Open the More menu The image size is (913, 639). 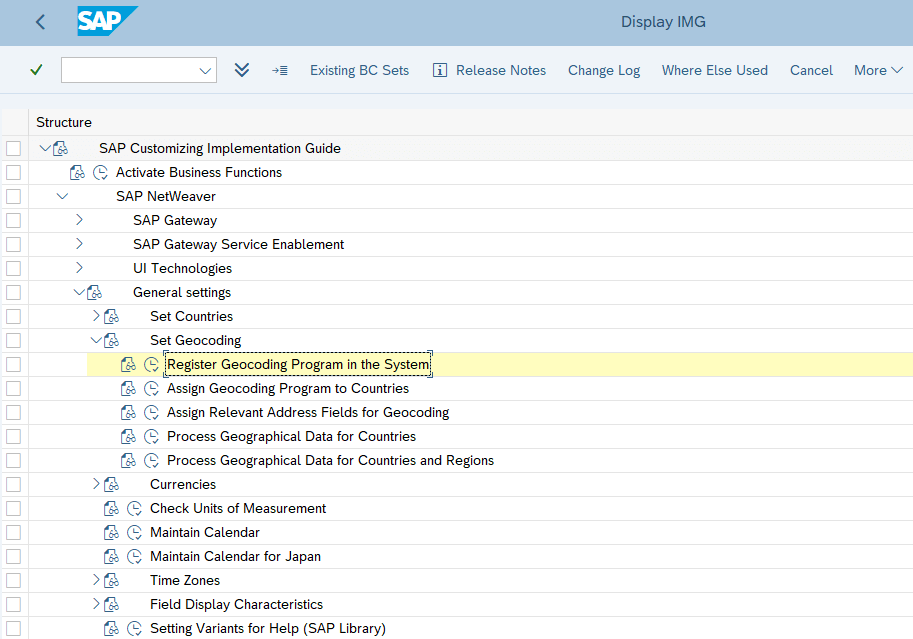click(x=878, y=70)
